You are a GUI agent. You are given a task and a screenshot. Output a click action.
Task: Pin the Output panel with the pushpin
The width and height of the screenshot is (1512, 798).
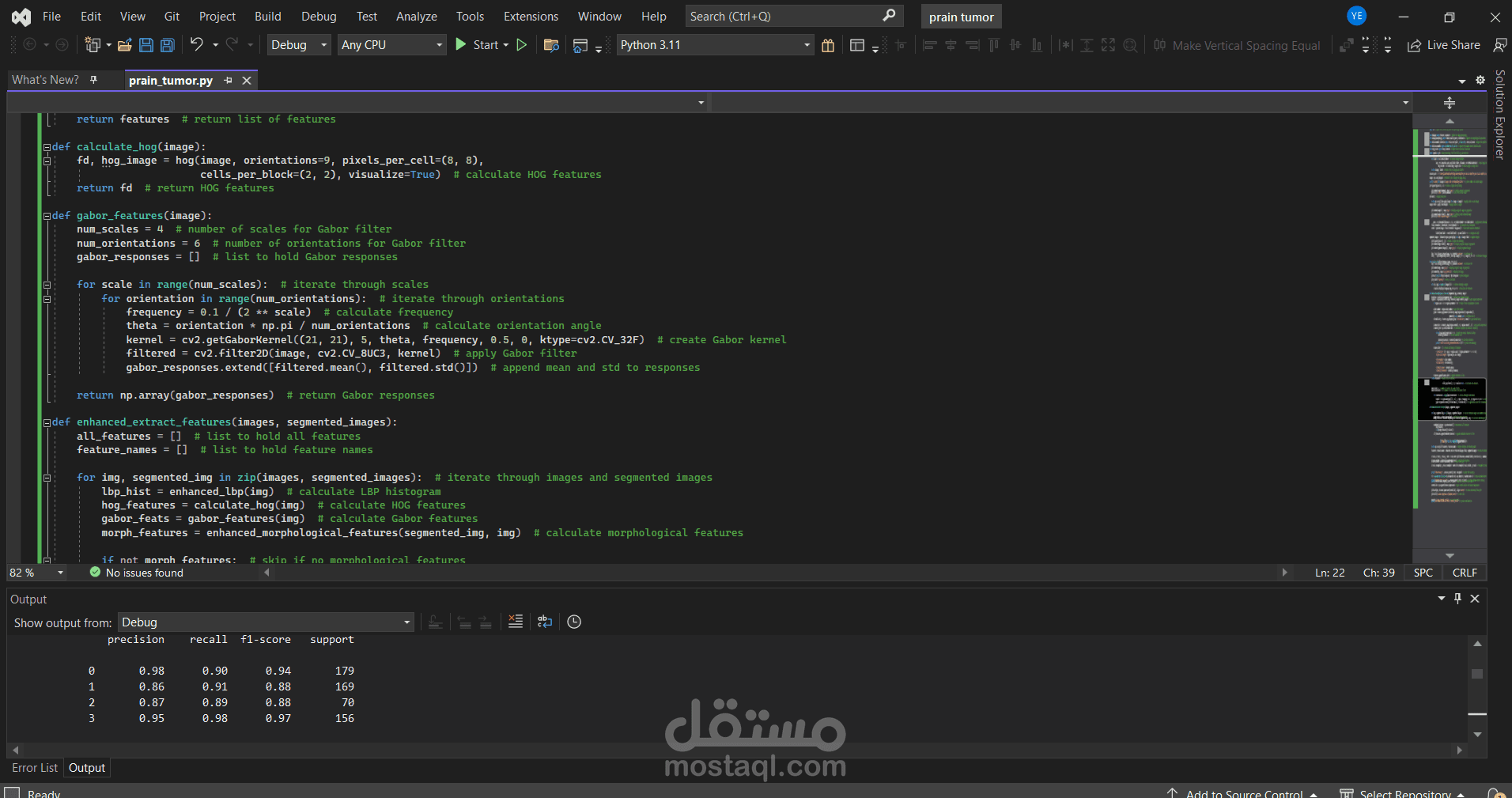tap(1458, 599)
